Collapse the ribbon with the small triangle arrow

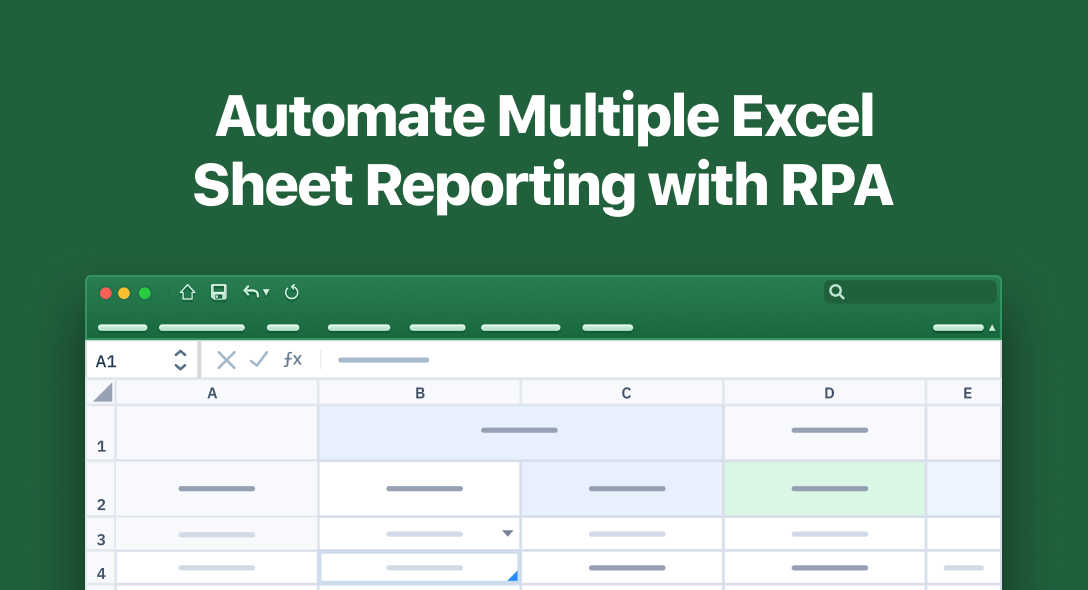(991, 326)
